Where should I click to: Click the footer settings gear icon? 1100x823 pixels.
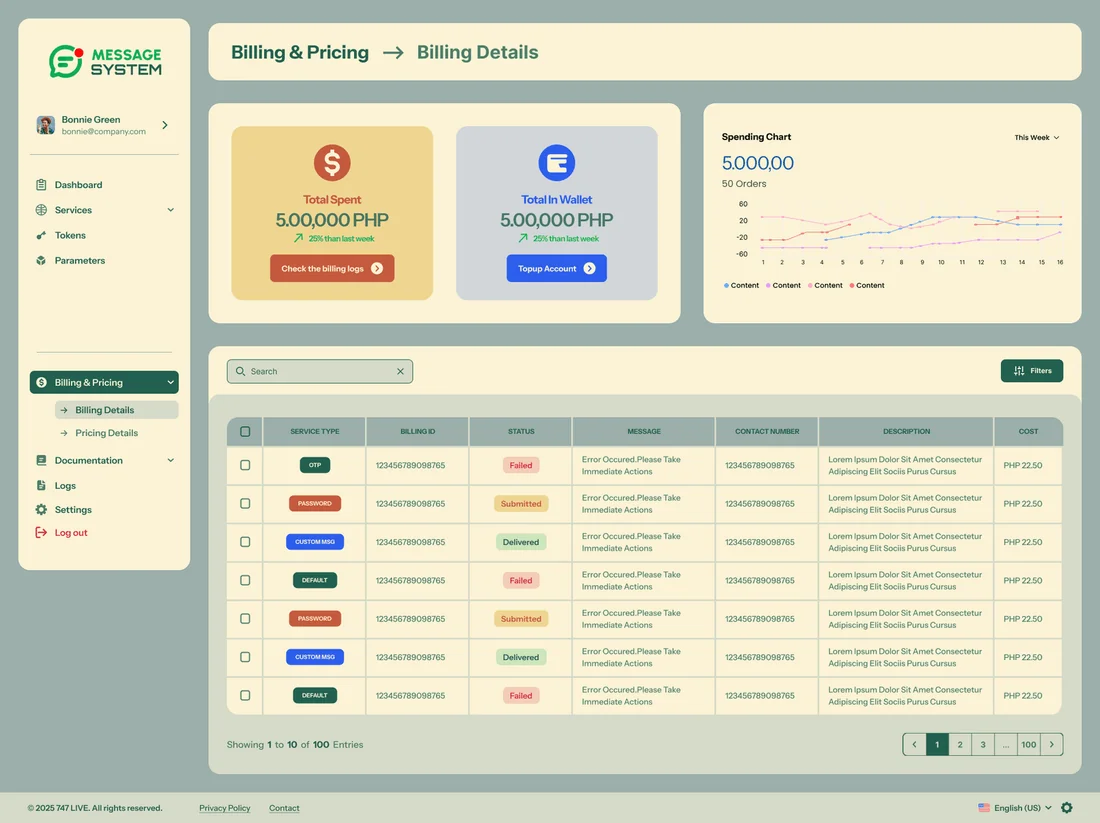click(x=1066, y=808)
